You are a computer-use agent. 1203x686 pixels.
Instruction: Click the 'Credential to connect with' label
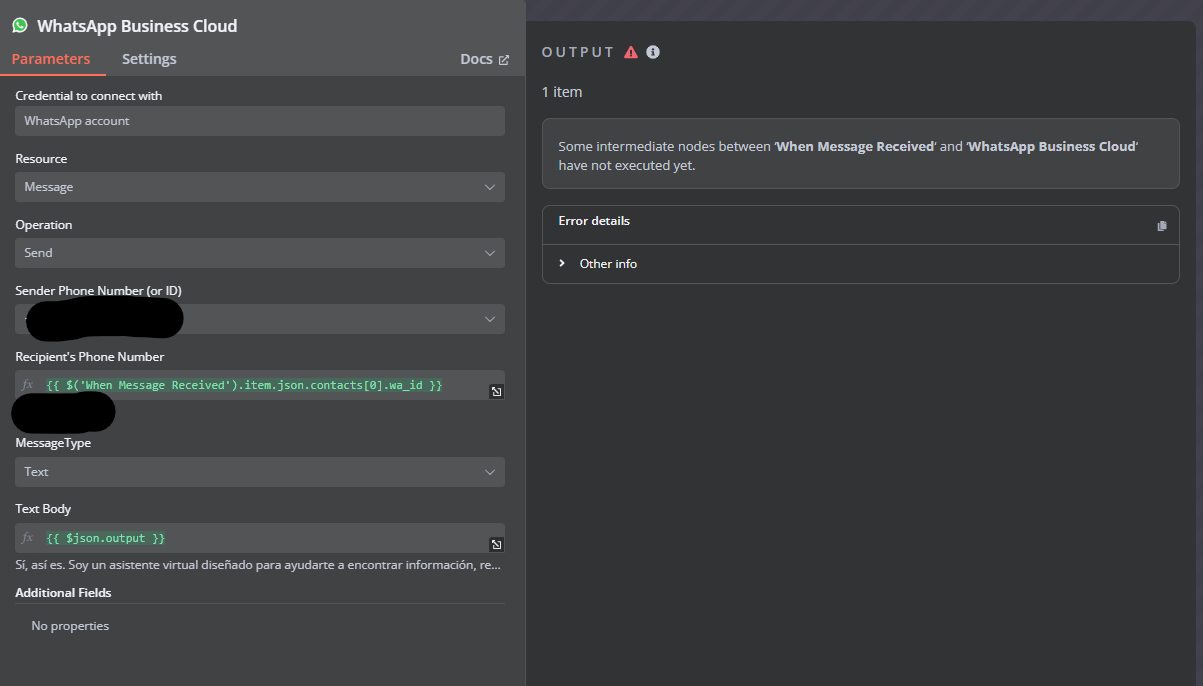[x=89, y=96]
